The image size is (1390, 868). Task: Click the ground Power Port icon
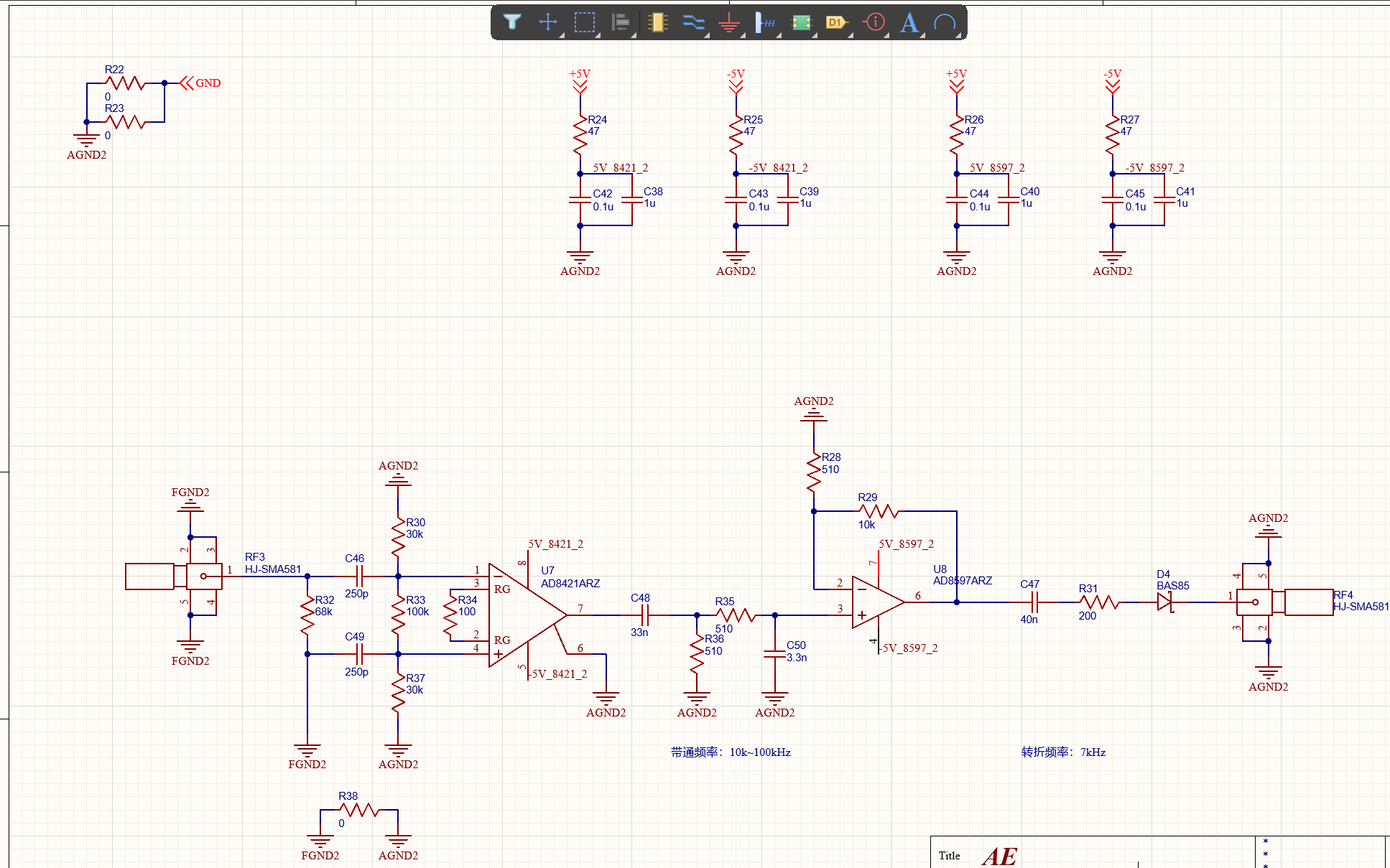tap(729, 22)
